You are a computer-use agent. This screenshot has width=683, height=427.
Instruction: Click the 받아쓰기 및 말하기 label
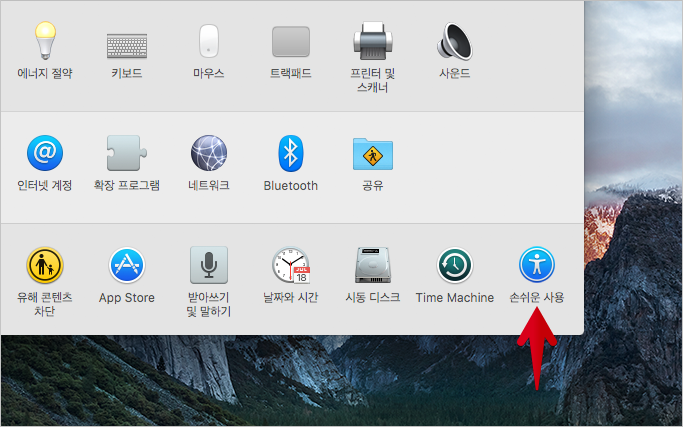(209, 304)
